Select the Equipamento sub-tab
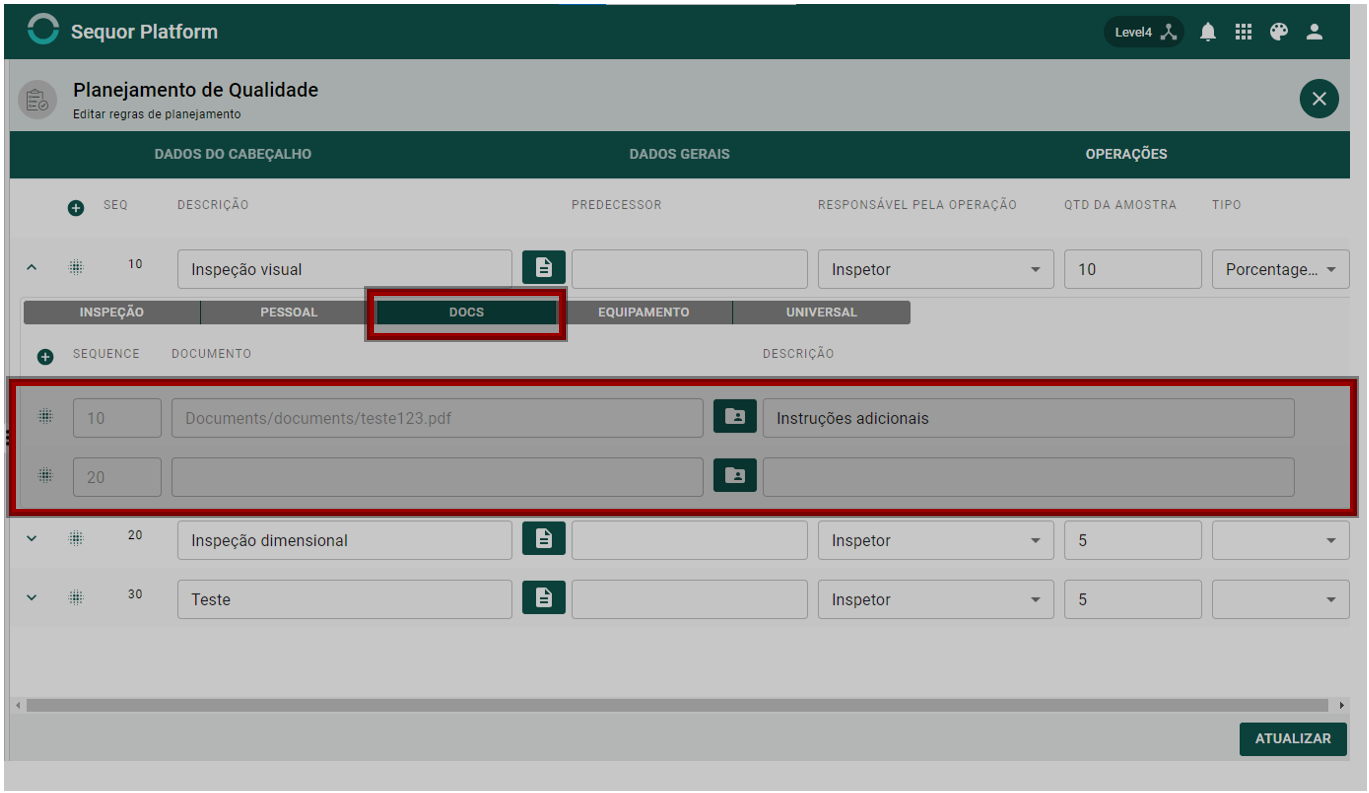This screenshot has height=793, width=1369. click(644, 312)
